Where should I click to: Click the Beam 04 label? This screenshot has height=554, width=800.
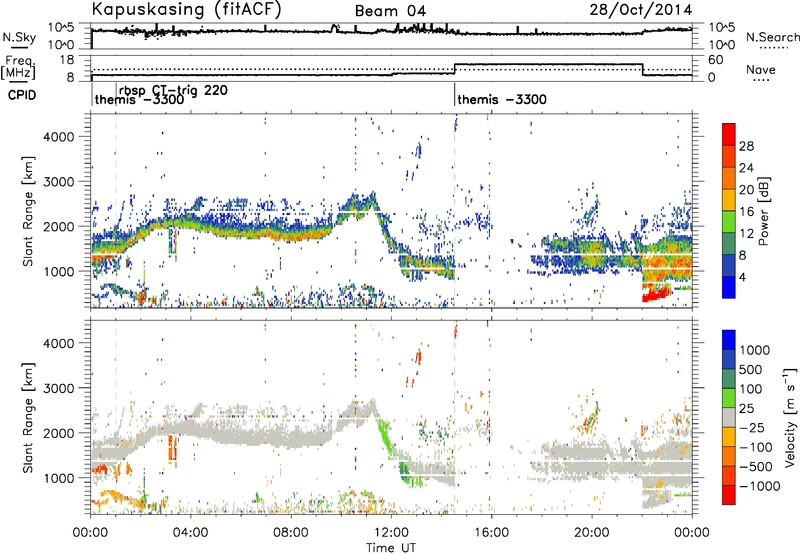(x=390, y=11)
